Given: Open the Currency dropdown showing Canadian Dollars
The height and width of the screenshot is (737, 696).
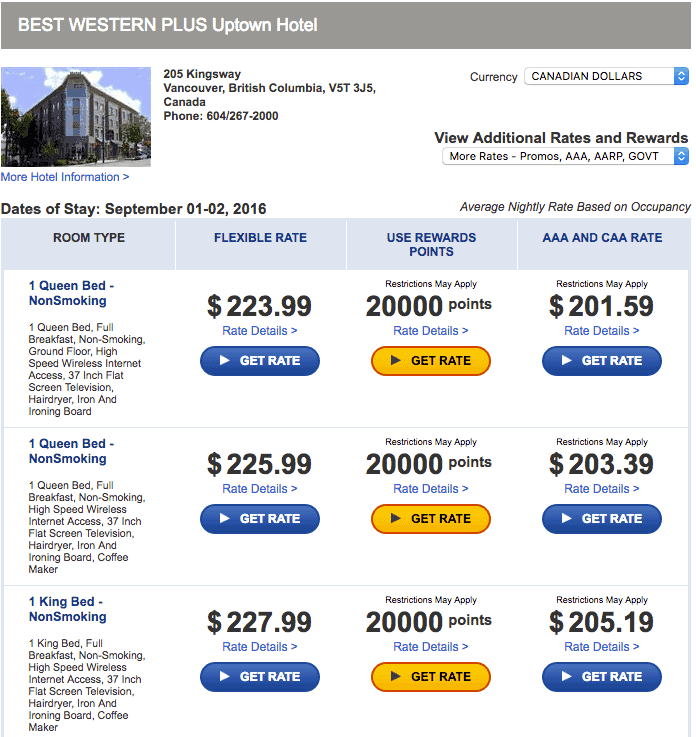Looking at the screenshot, I should 606,76.
